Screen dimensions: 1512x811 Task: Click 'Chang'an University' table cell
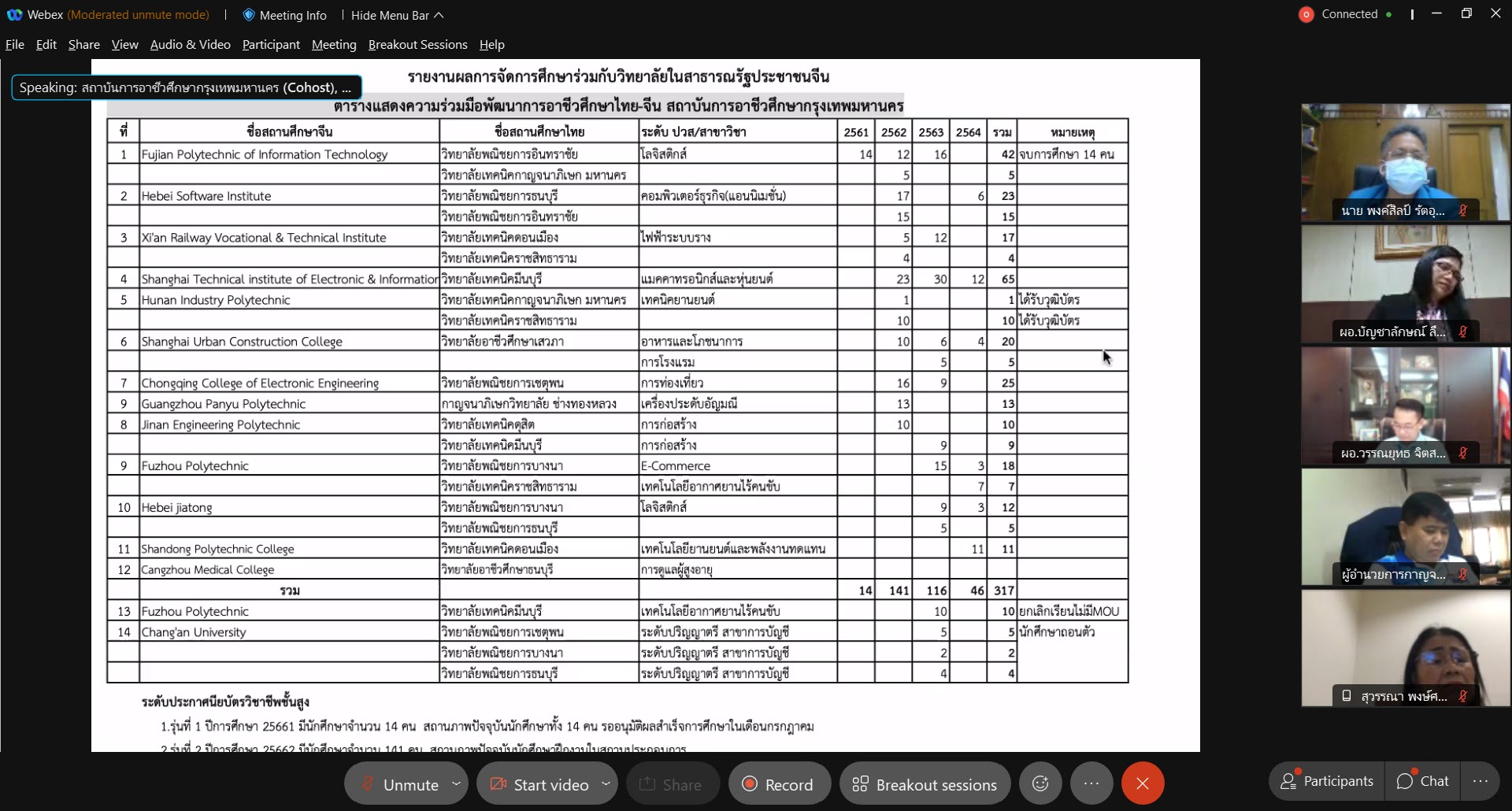289,632
